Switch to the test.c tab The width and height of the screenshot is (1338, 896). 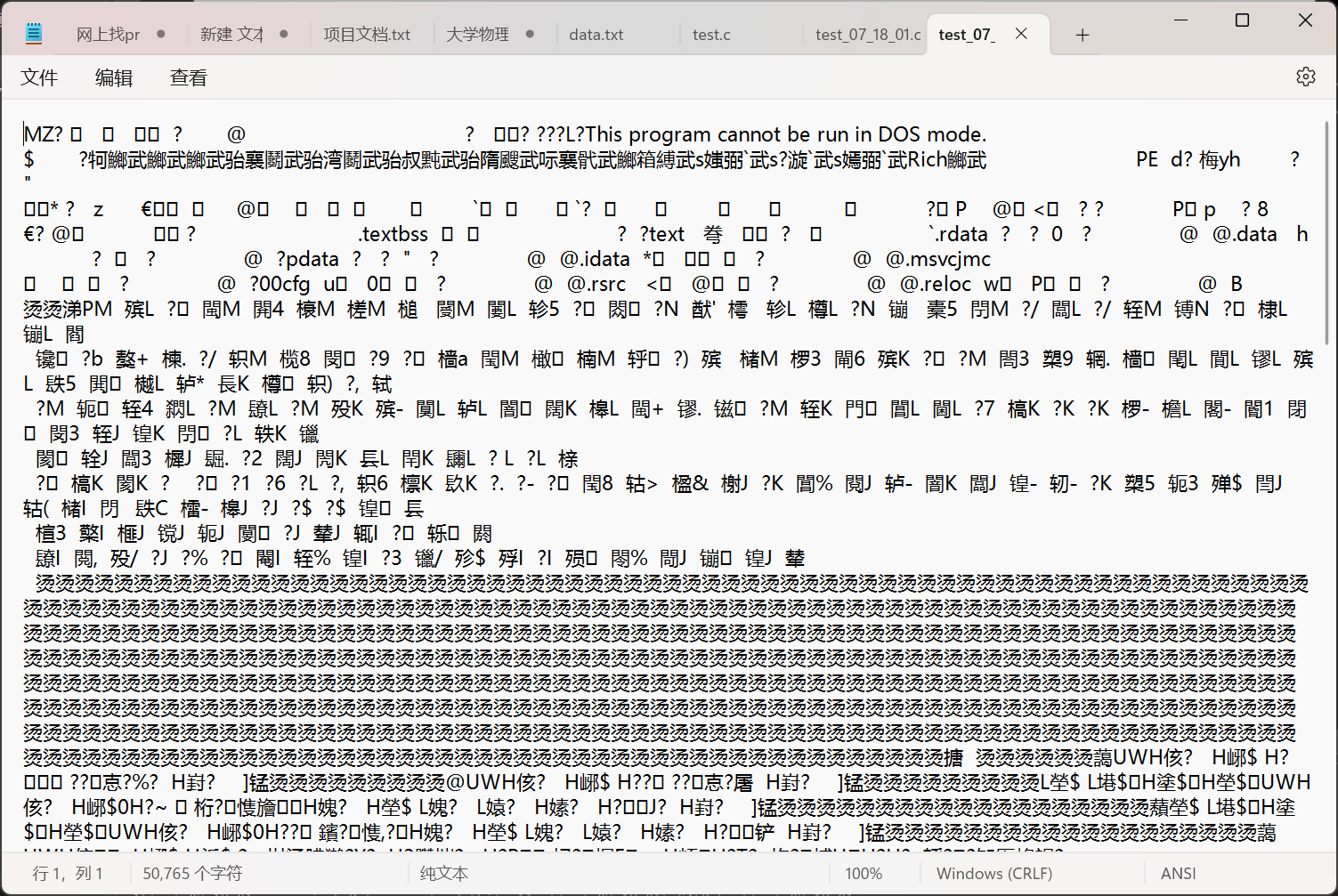coord(711,35)
